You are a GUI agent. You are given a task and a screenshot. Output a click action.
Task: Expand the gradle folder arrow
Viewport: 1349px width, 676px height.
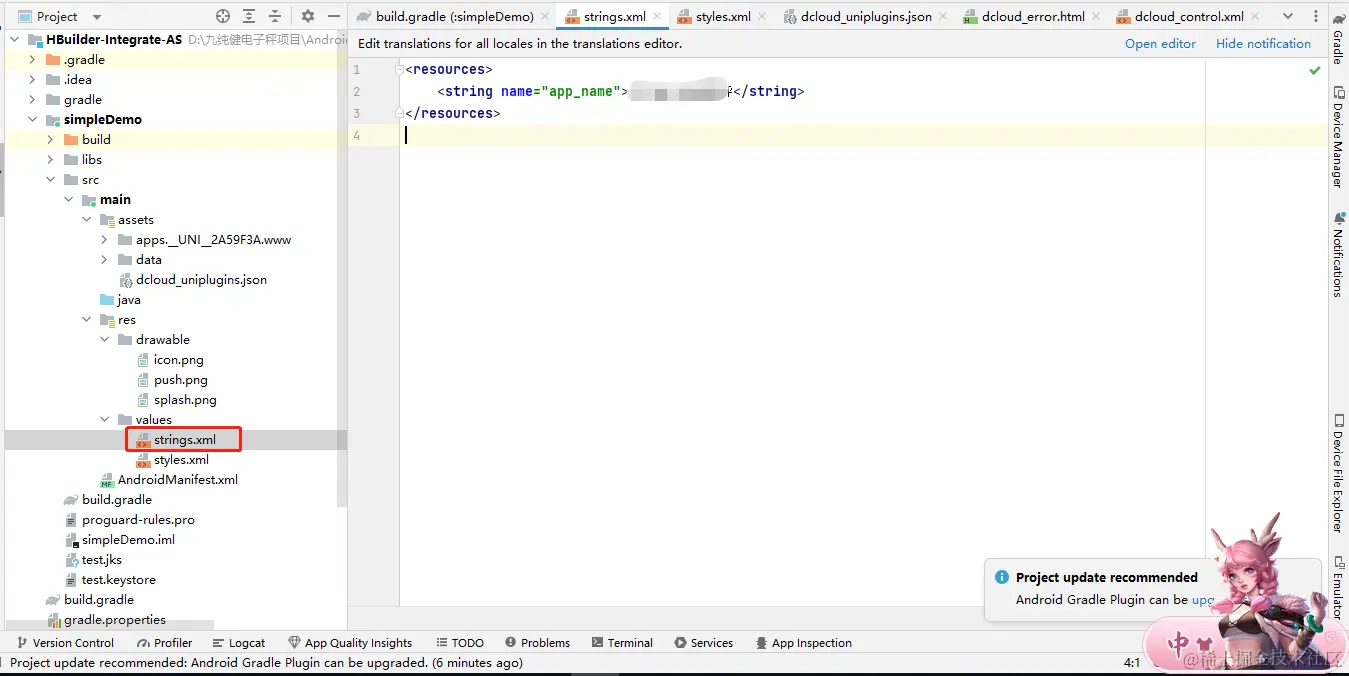point(33,100)
